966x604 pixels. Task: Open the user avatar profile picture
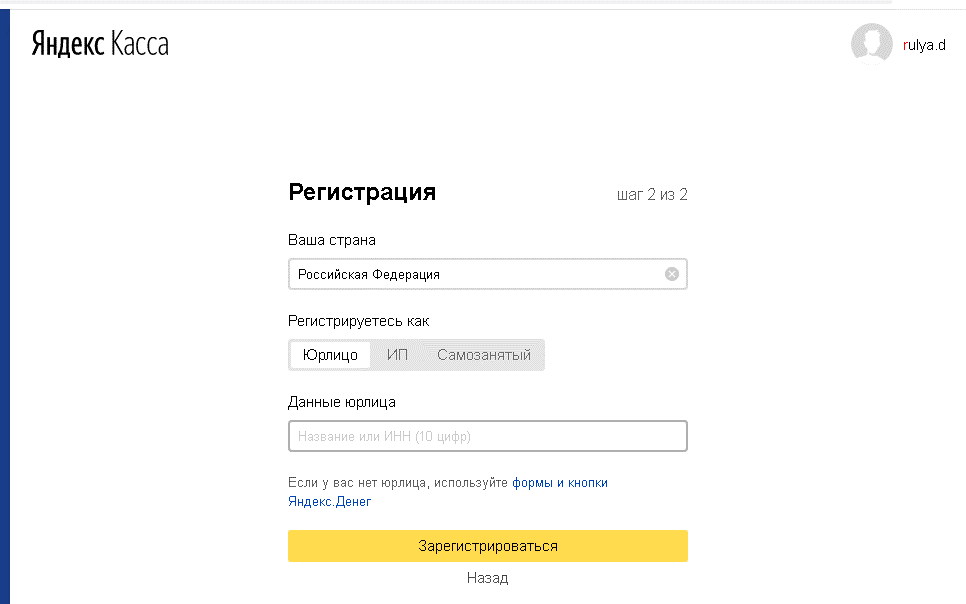click(x=871, y=45)
